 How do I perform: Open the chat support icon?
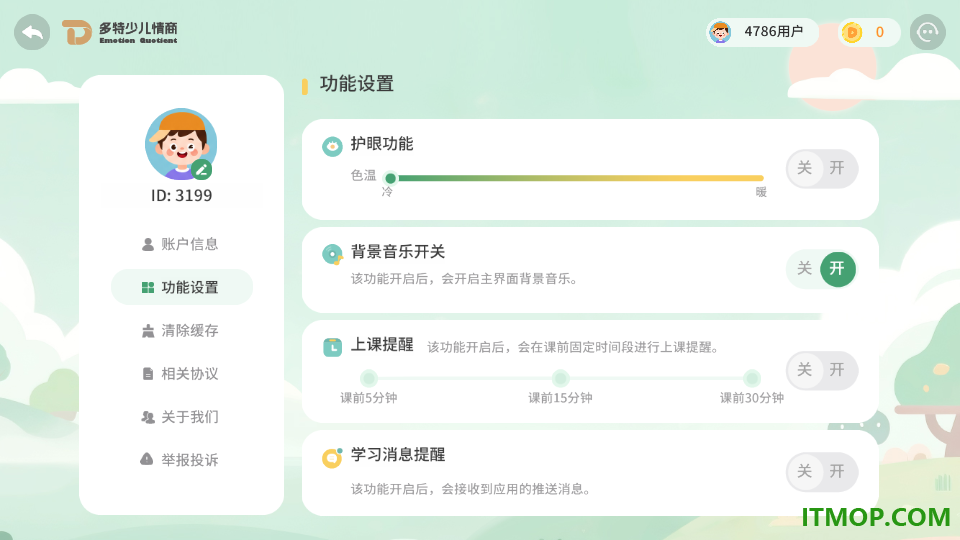click(x=928, y=32)
